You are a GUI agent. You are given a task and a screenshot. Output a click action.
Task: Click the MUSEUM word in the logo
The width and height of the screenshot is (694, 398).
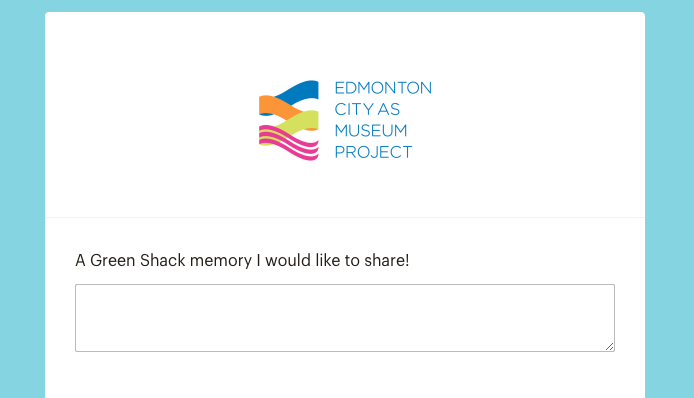click(370, 131)
